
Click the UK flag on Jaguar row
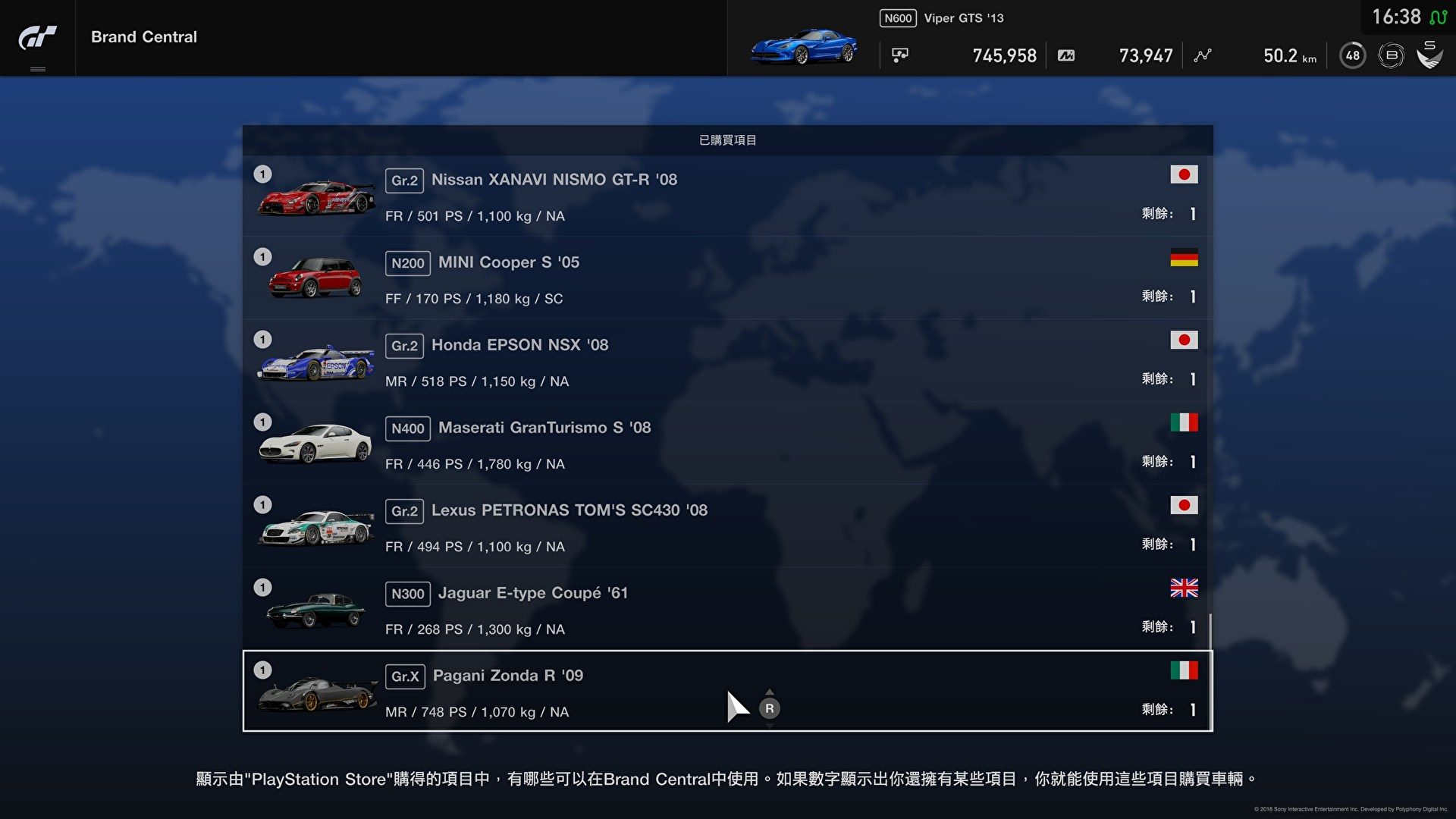click(x=1184, y=588)
